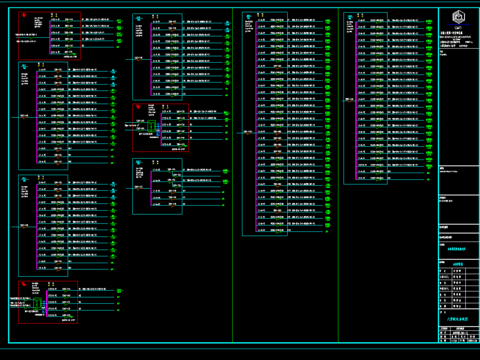Select the cyan panel symbol atop the tallest distribution box
This screenshot has height=360, width=480.
click(249, 16)
